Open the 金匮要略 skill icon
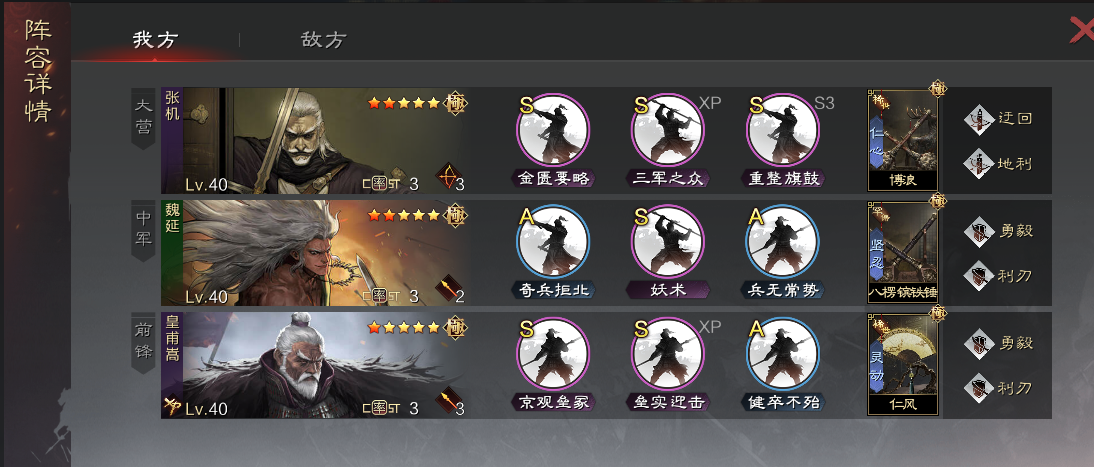 click(553, 131)
